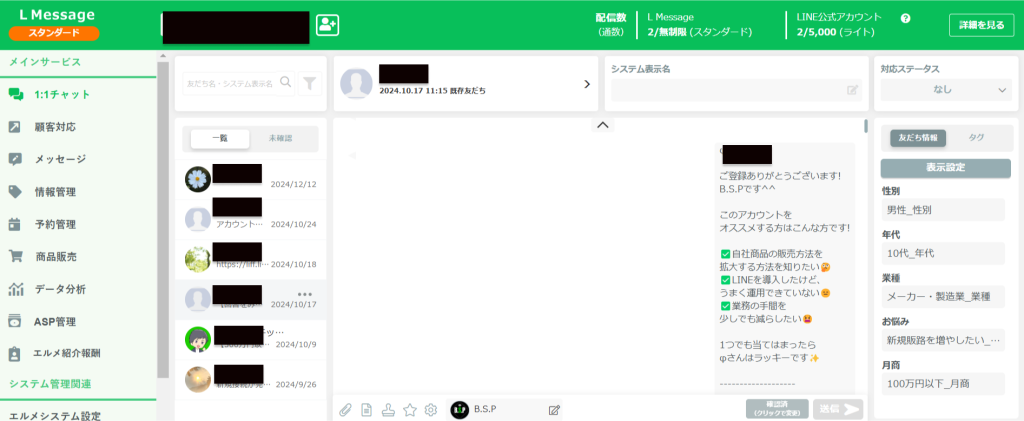Collapse chat header with up chevron

(602, 125)
